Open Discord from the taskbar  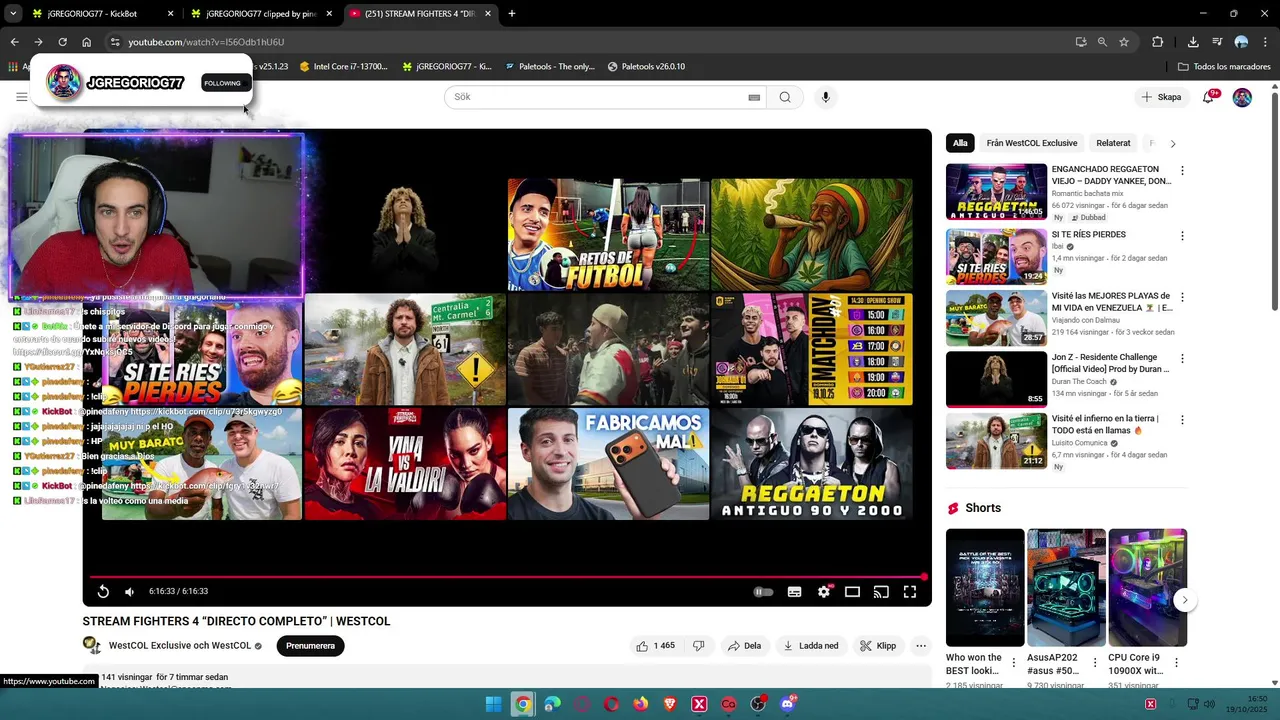(788, 704)
